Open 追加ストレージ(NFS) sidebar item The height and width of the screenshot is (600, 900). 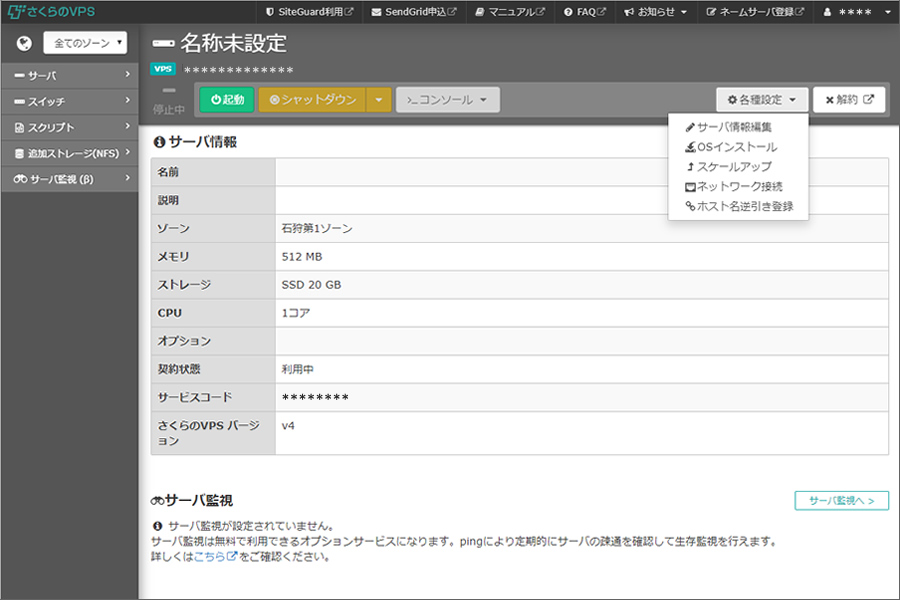69,153
